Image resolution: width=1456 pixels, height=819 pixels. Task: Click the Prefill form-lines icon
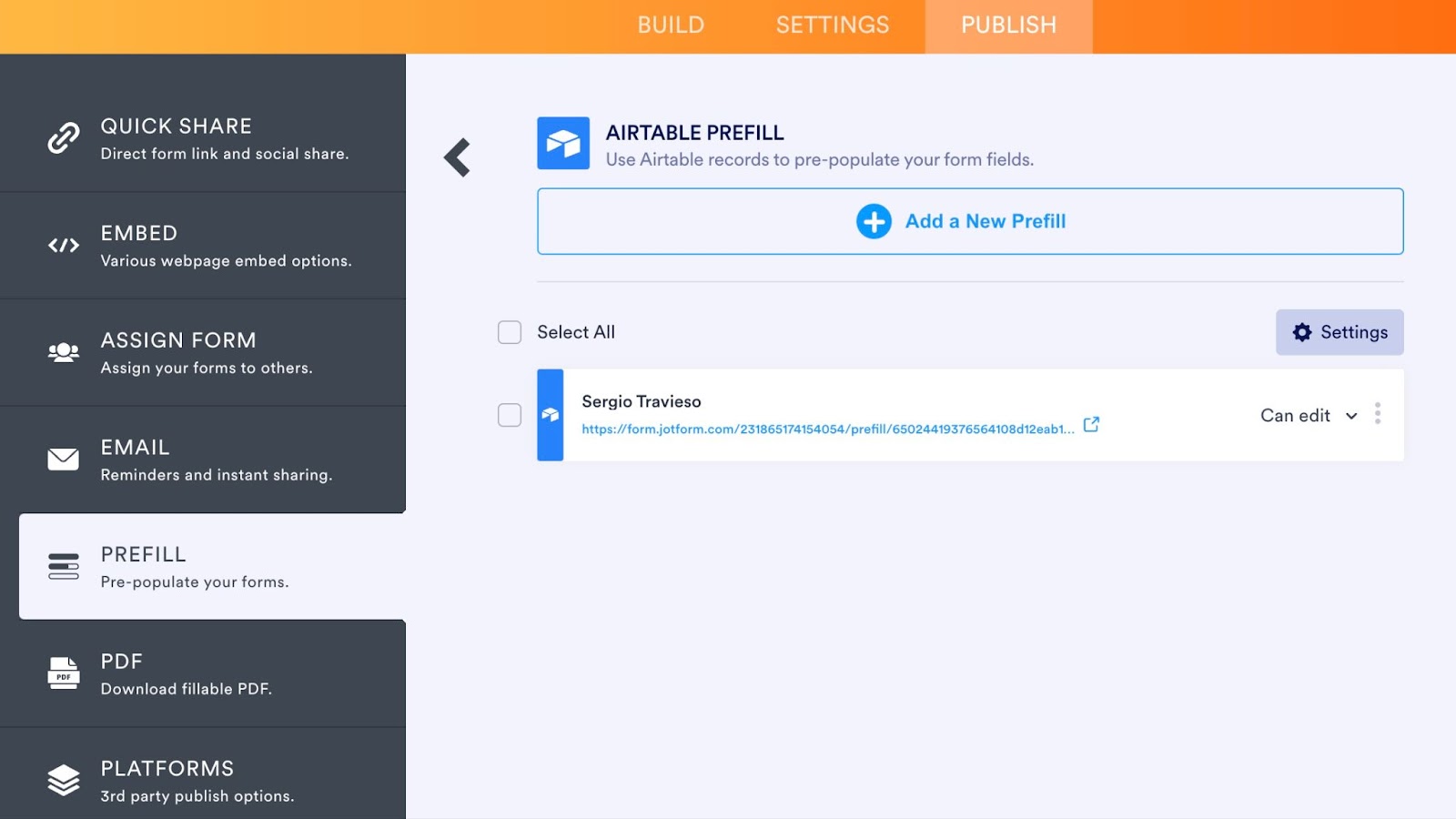(x=64, y=566)
